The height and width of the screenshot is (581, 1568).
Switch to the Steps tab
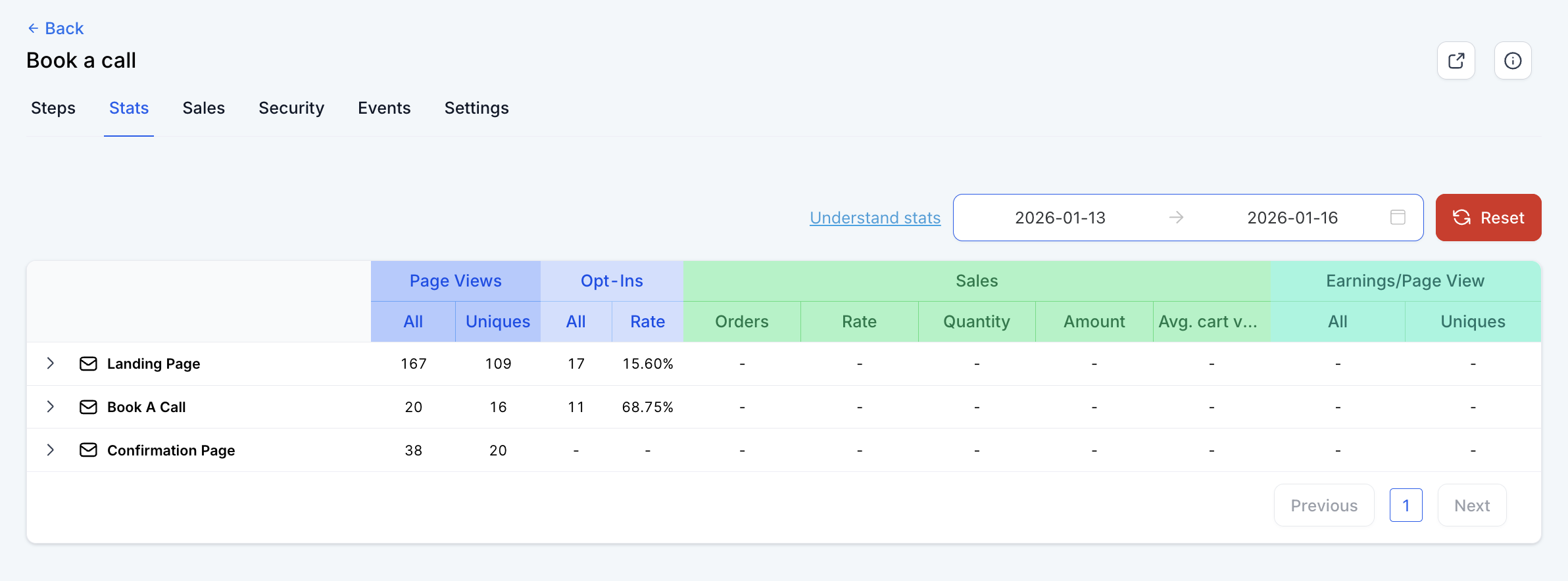coord(53,108)
